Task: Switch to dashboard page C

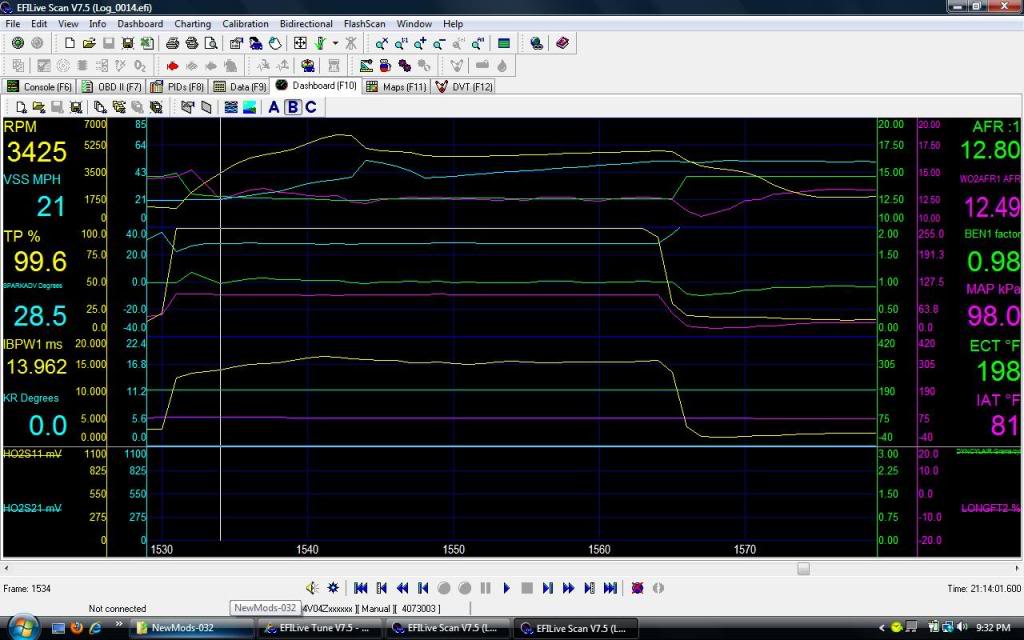Action: 311,107
